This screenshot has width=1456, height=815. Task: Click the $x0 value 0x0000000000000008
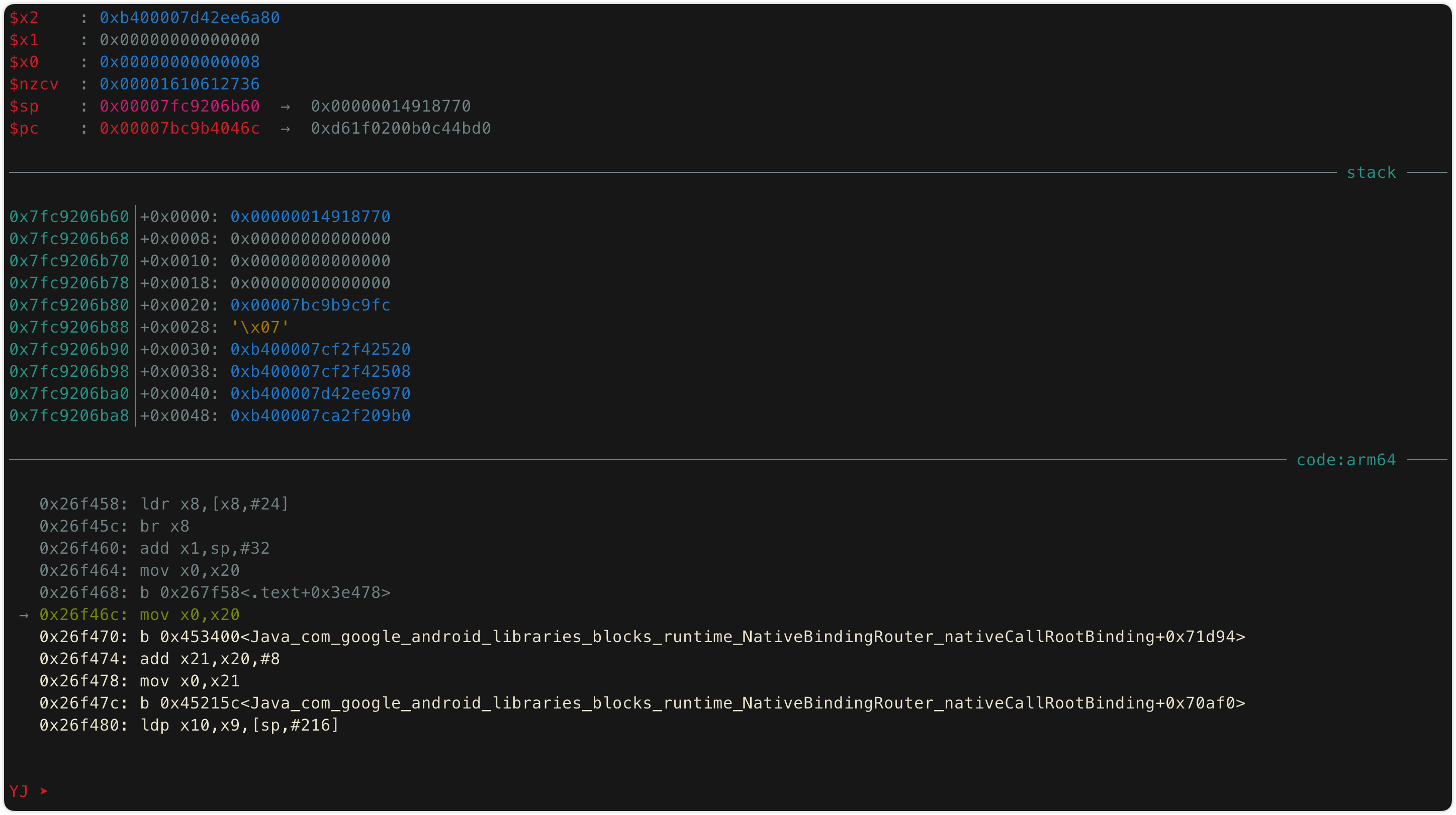(180, 62)
